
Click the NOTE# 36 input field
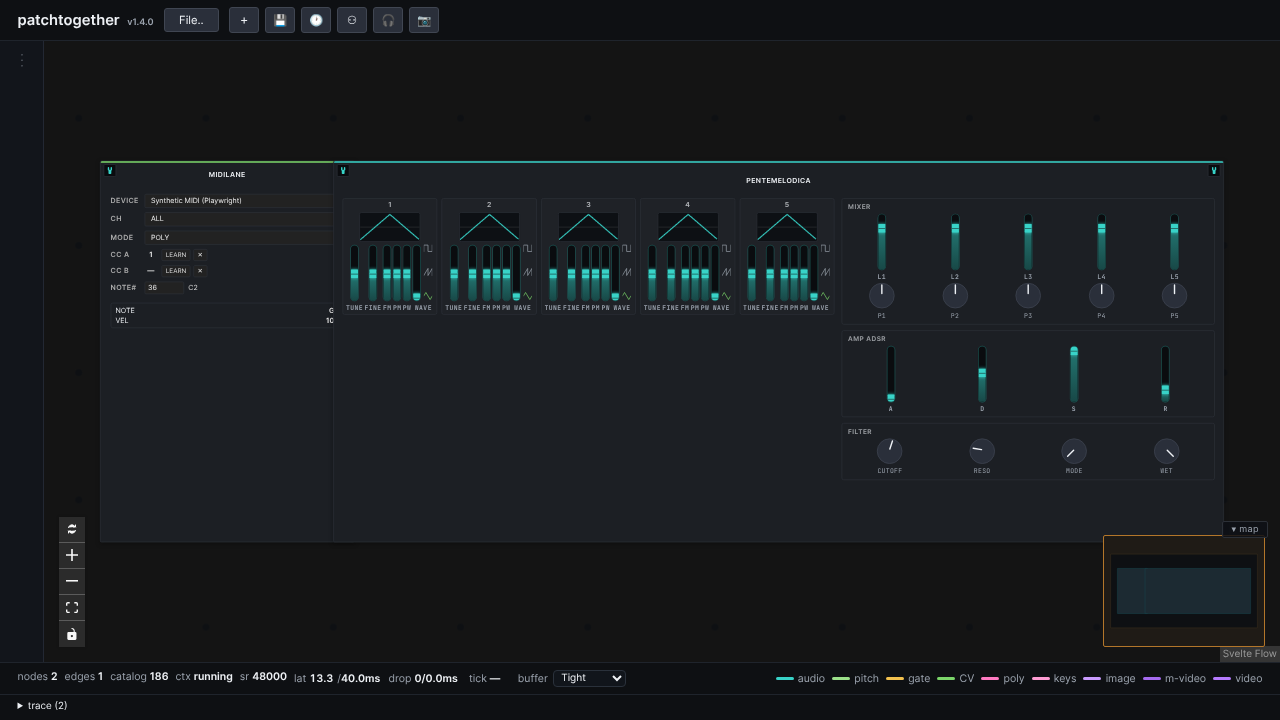[163, 287]
